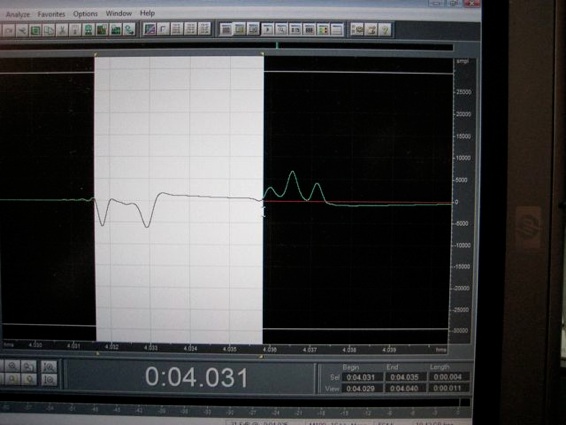Click the large 0:04.031 time display
This screenshot has height=425, width=566.
pyautogui.click(x=196, y=377)
